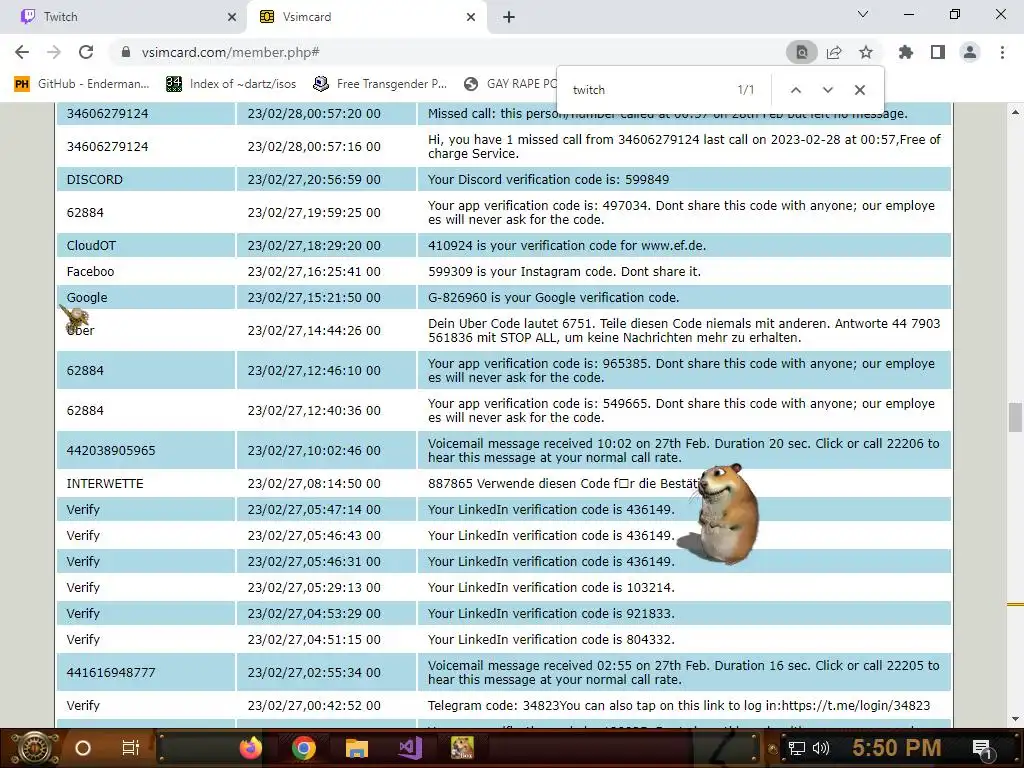Click the Telegram code 34823 message
The image size is (1024, 768).
pyautogui.click(x=684, y=706)
